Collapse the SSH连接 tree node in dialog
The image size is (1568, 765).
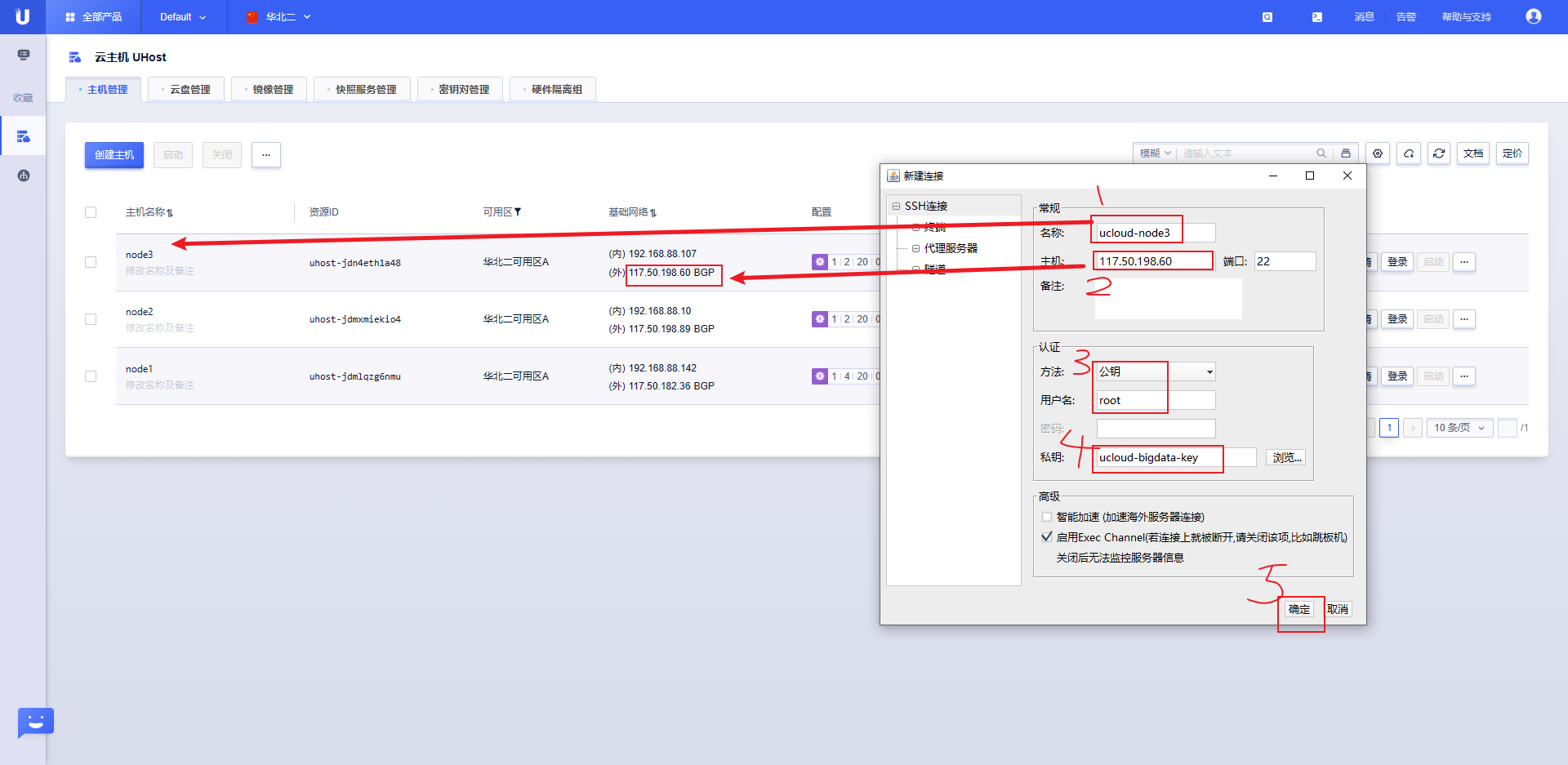coord(896,207)
